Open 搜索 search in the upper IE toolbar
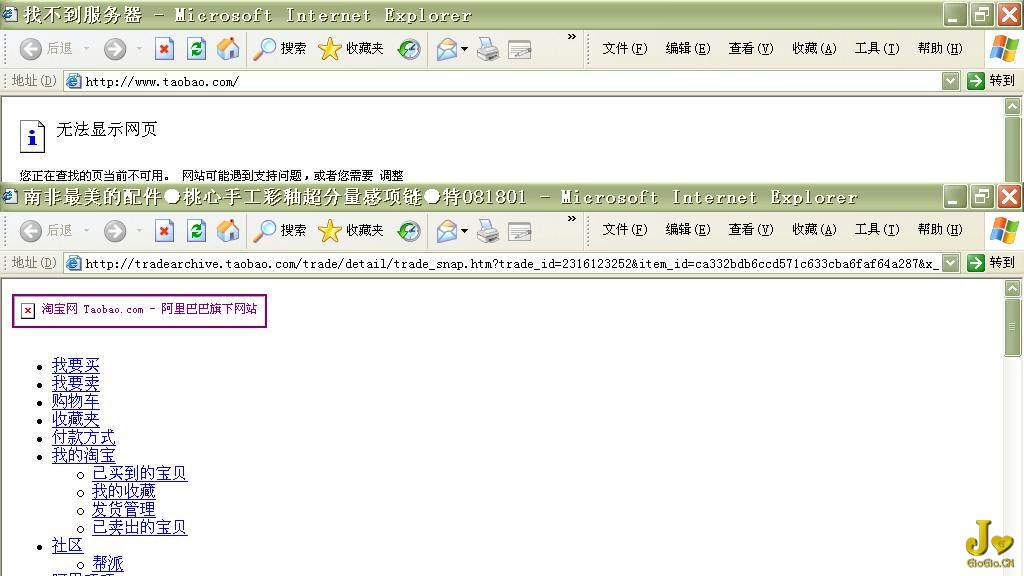 (280, 49)
